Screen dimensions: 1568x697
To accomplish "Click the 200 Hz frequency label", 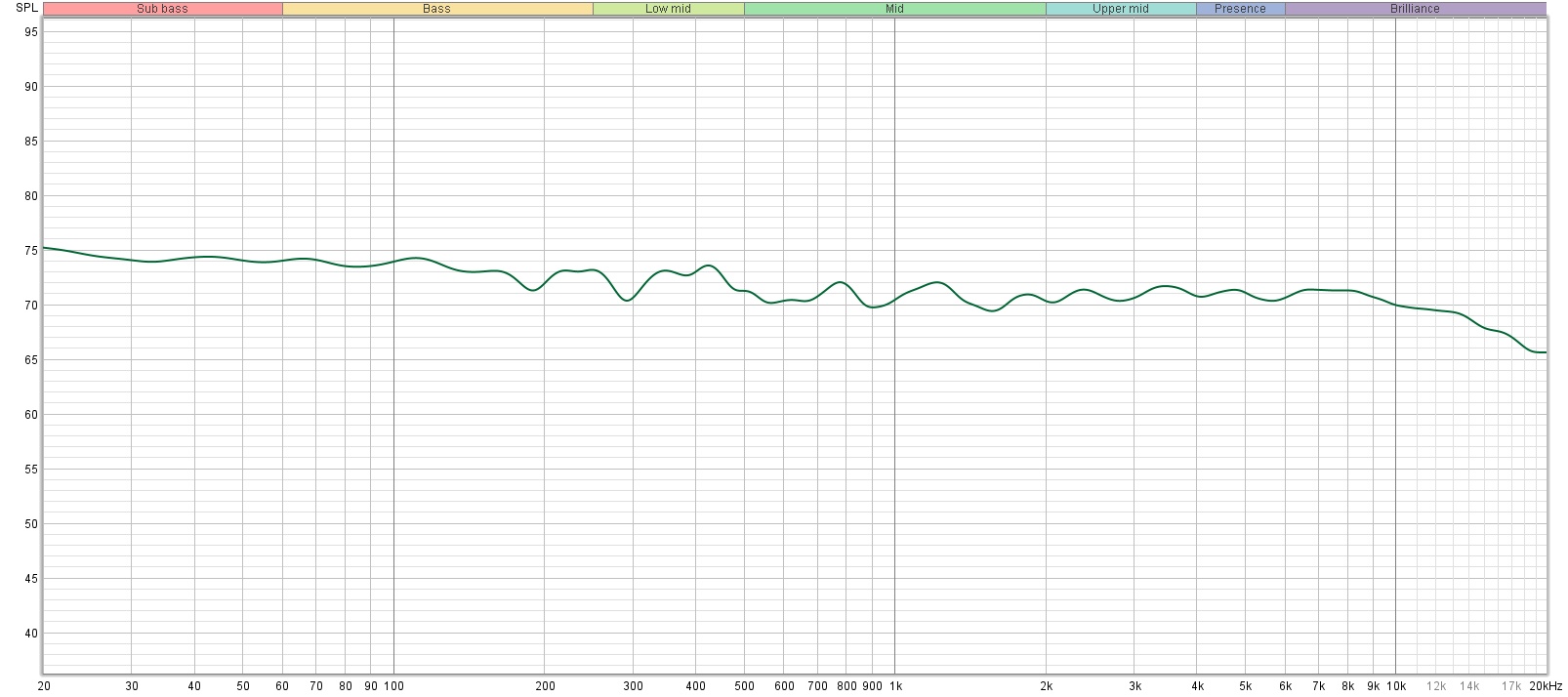I will [x=545, y=686].
